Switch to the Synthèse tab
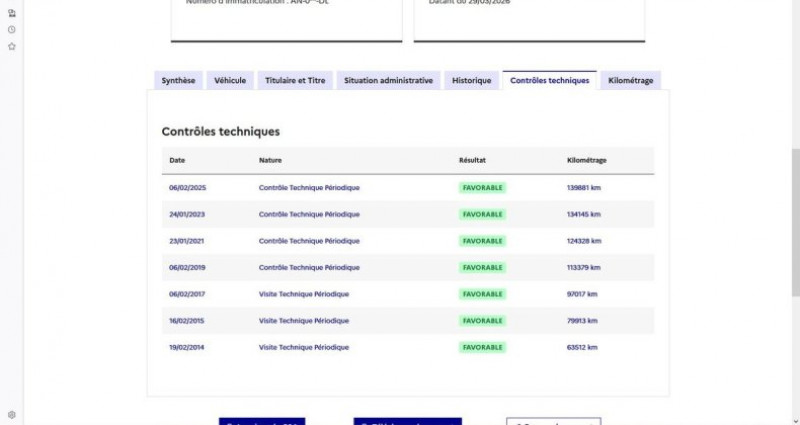This screenshot has height=425, width=800. coord(178,80)
